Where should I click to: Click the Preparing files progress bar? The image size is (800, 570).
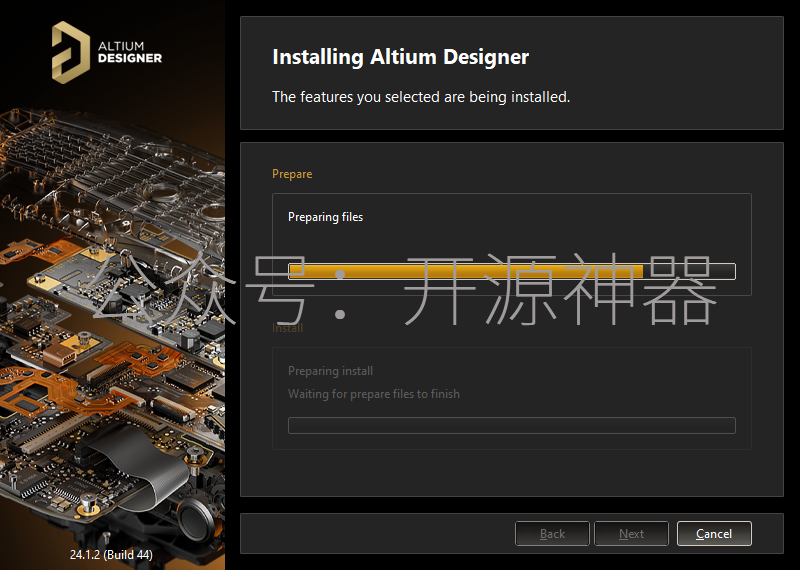coord(512,271)
